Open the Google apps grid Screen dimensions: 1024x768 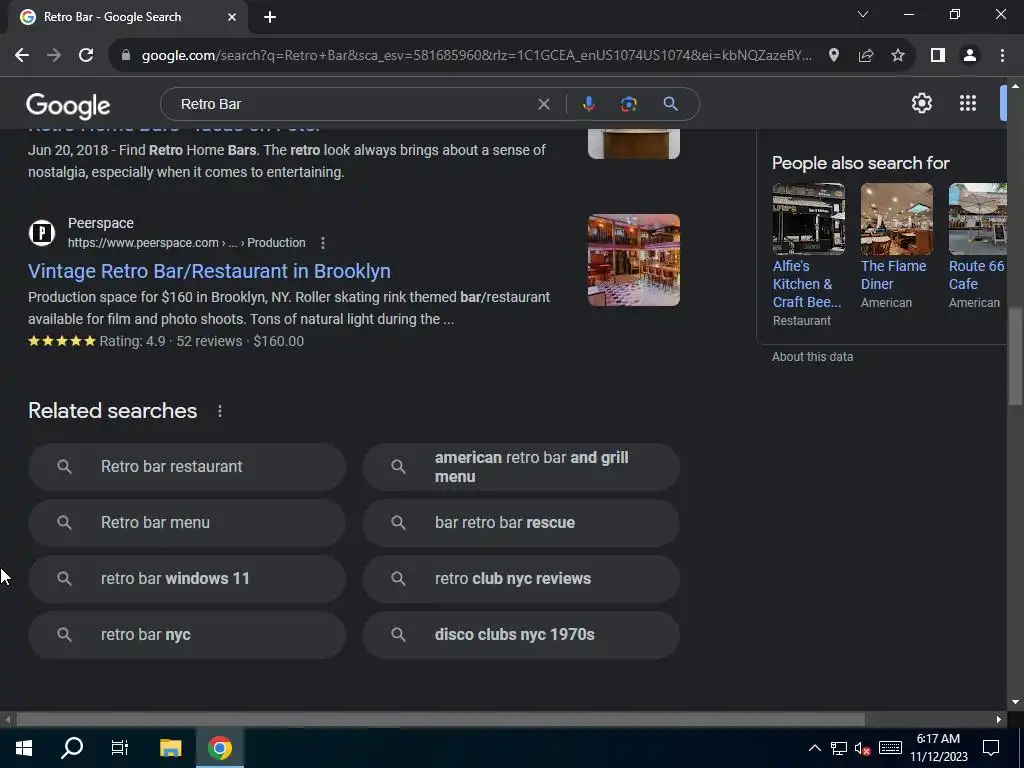click(x=968, y=103)
